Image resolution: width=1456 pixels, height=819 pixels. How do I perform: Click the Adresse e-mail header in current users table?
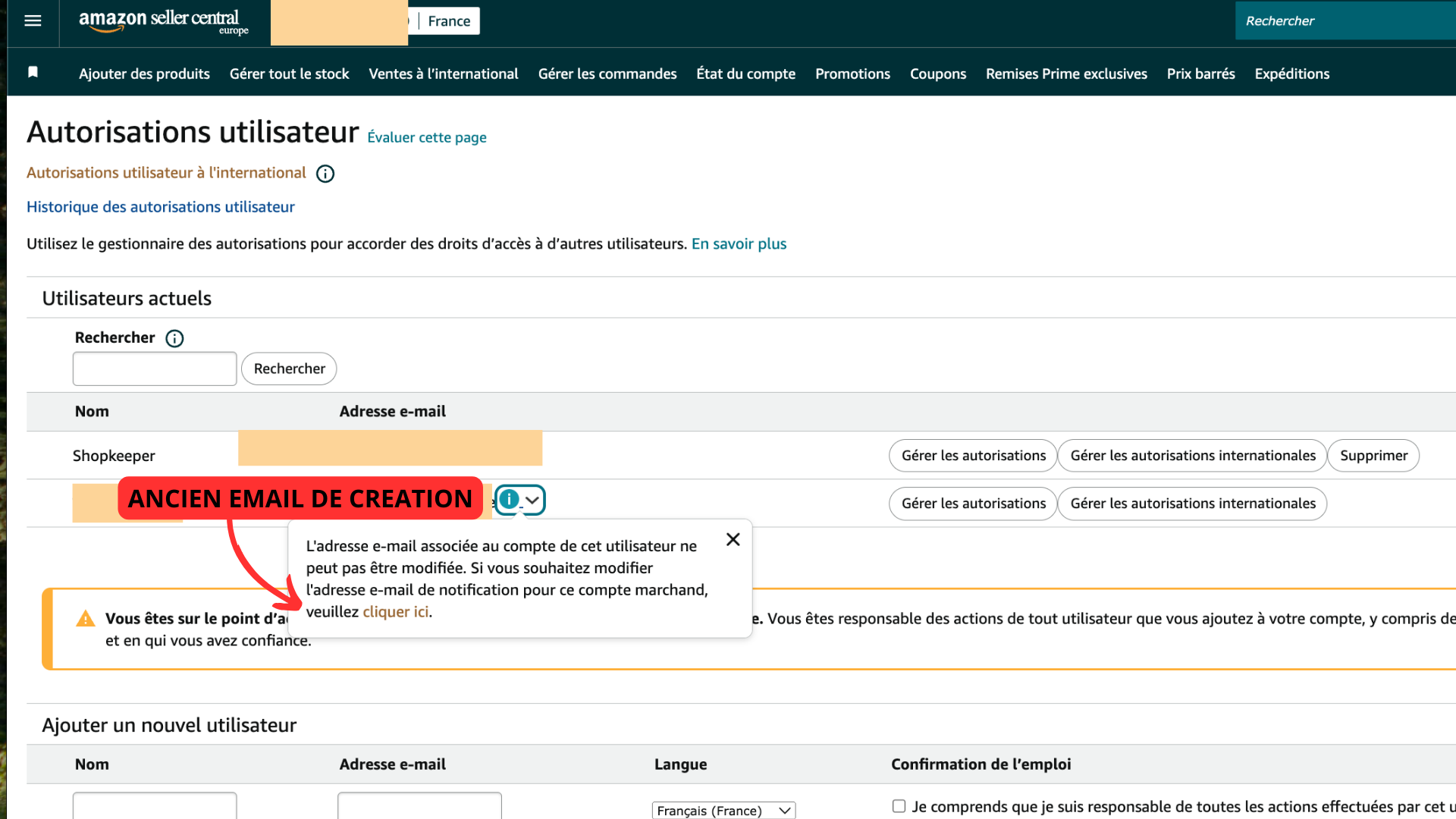(x=392, y=412)
